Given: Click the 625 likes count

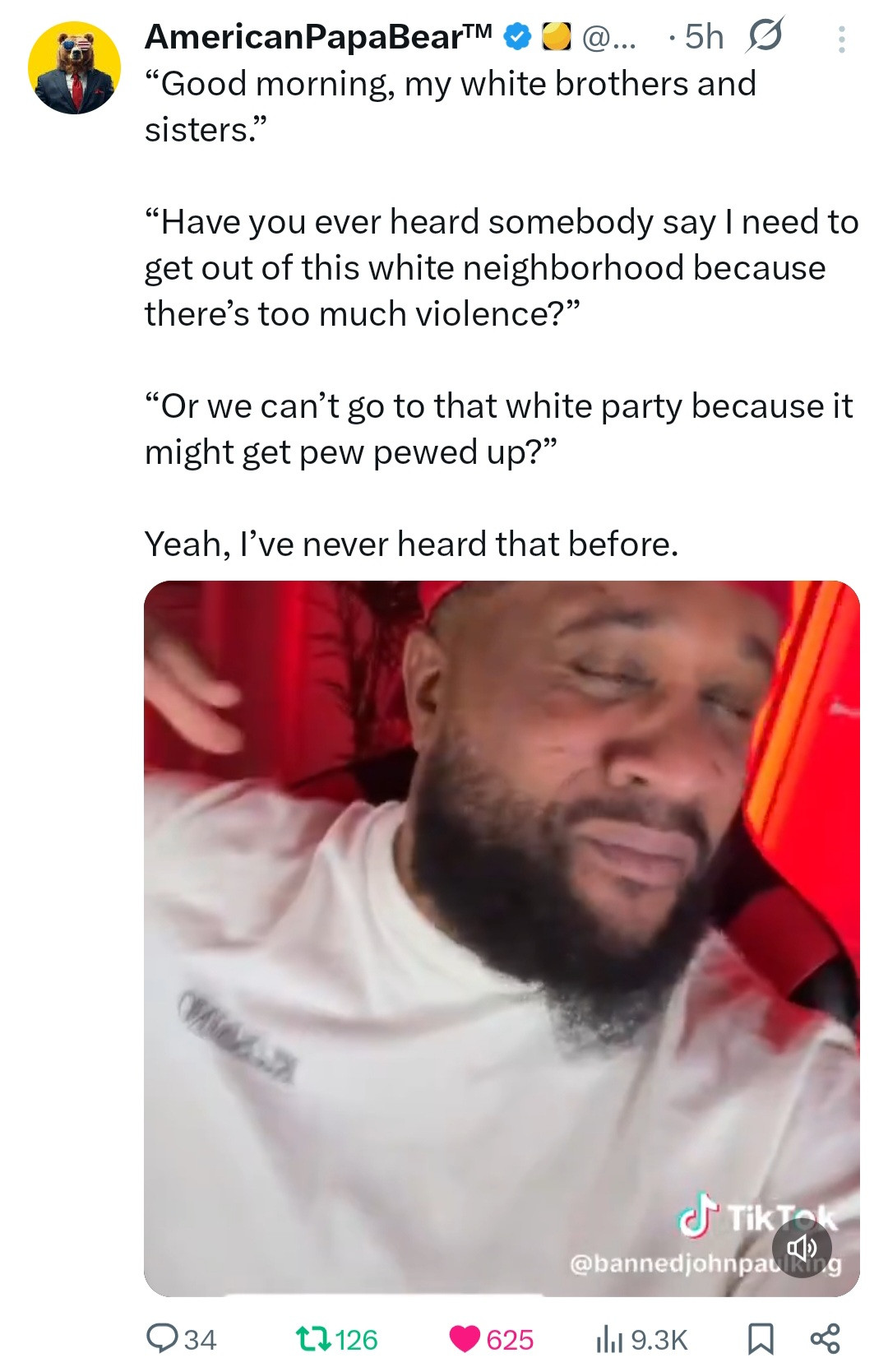Looking at the screenshot, I should pyautogui.click(x=510, y=1340).
